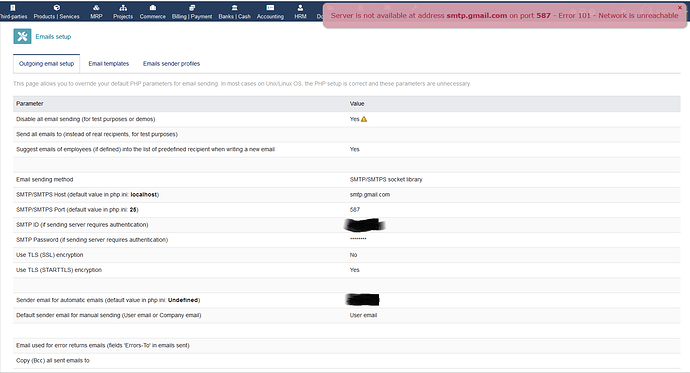Switch to the Email templates tab
The width and height of the screenshot is (690, 373).
pos(109,64)
